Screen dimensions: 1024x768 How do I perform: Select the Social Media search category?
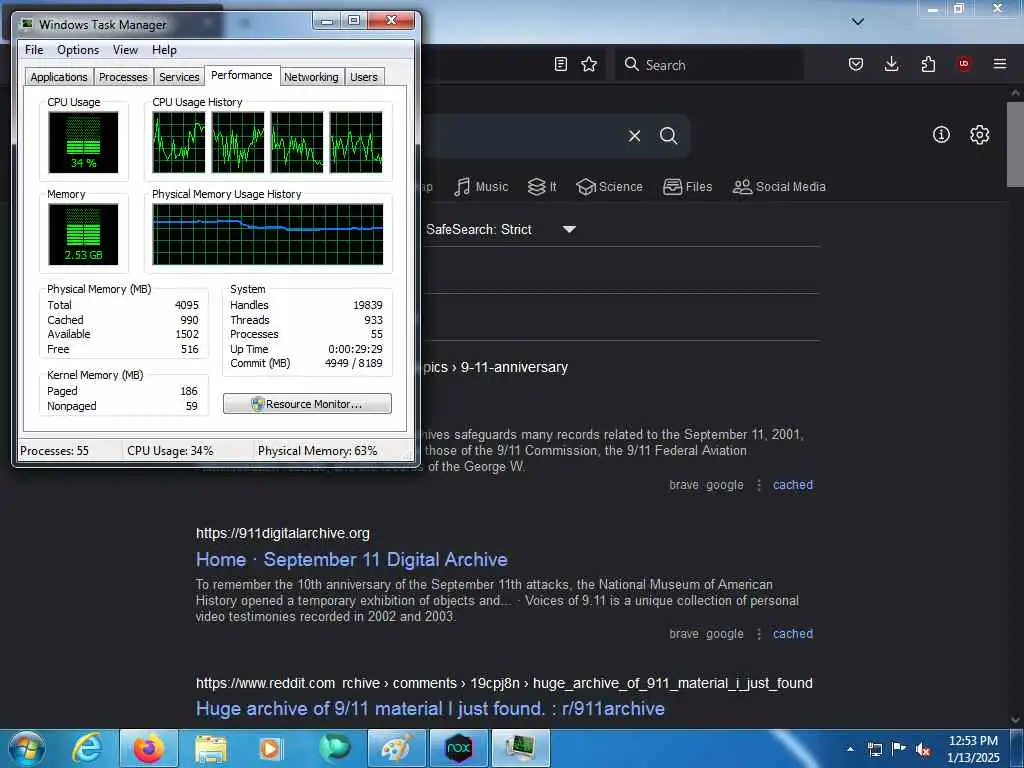tap(779, 187)
